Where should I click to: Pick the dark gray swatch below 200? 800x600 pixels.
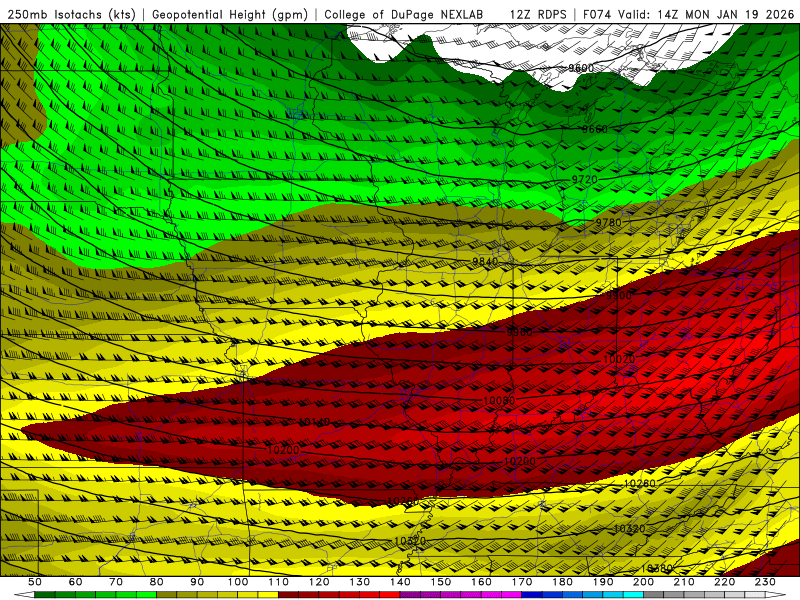(x=654, y=594)
